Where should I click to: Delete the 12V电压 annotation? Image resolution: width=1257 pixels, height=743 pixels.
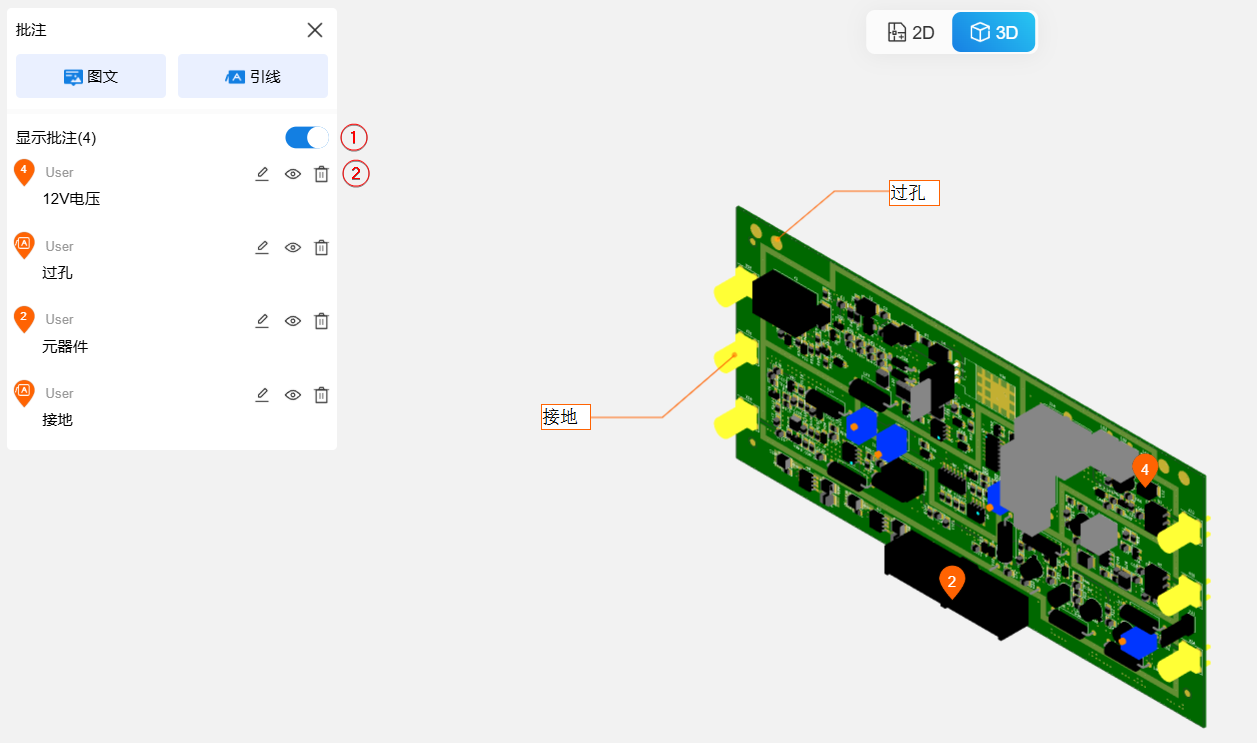pos(321,174)
